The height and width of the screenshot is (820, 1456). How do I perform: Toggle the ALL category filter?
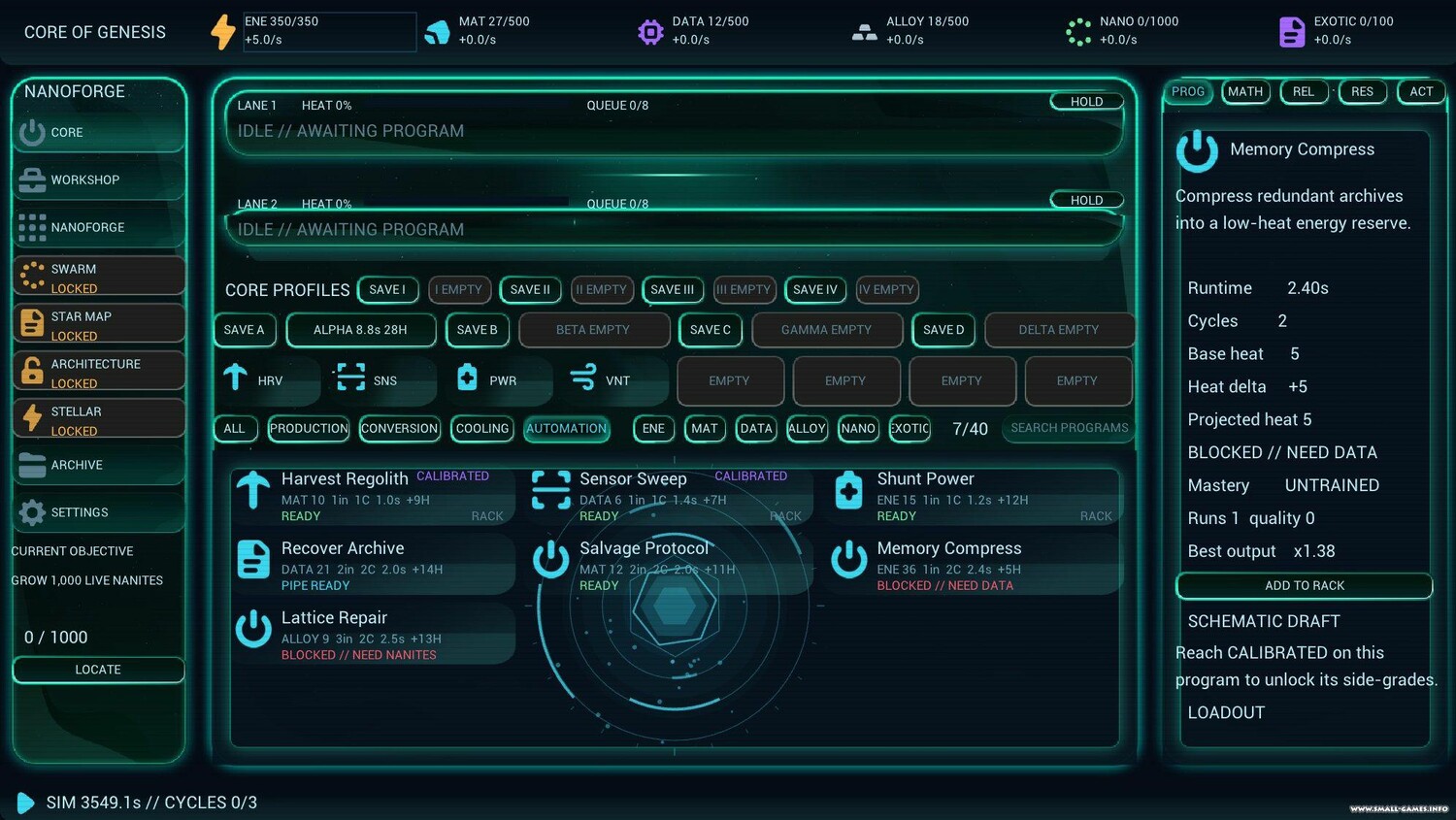tap(235, 428)
